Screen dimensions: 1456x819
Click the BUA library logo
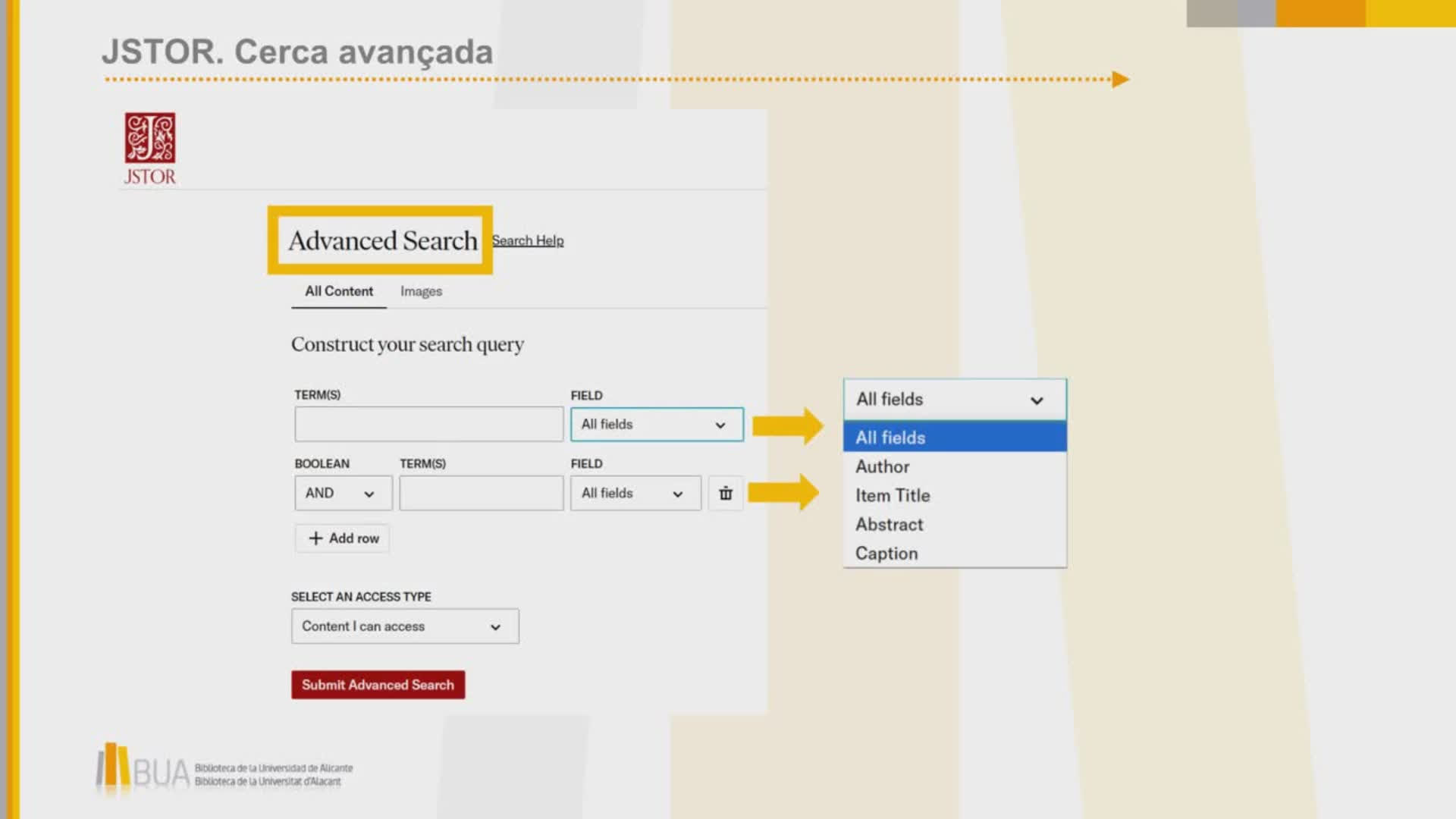pyautogui.click(x=143, y=769)
